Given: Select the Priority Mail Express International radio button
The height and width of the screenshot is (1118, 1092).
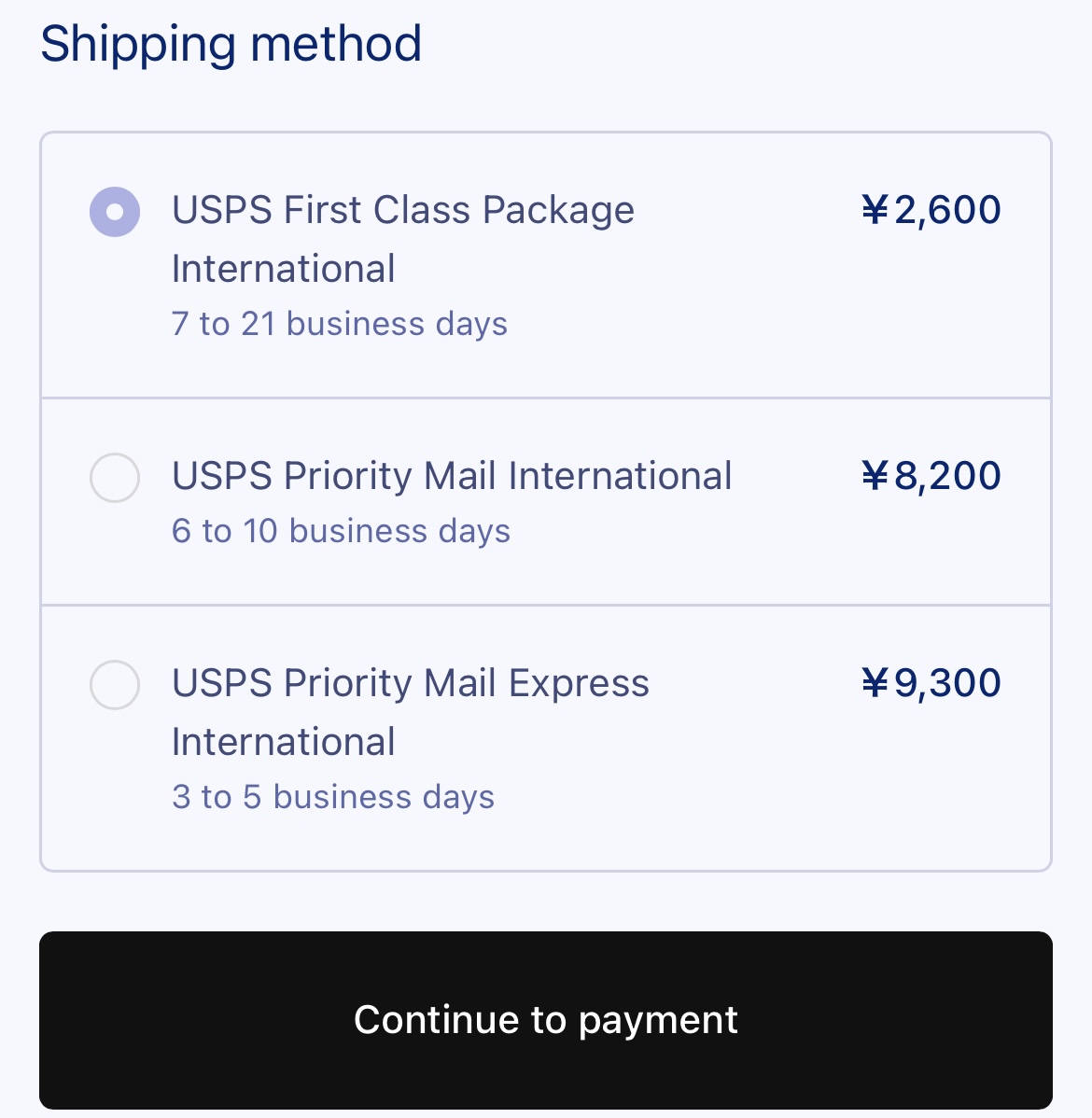Looking at the screenshot, I should (115, 685).
